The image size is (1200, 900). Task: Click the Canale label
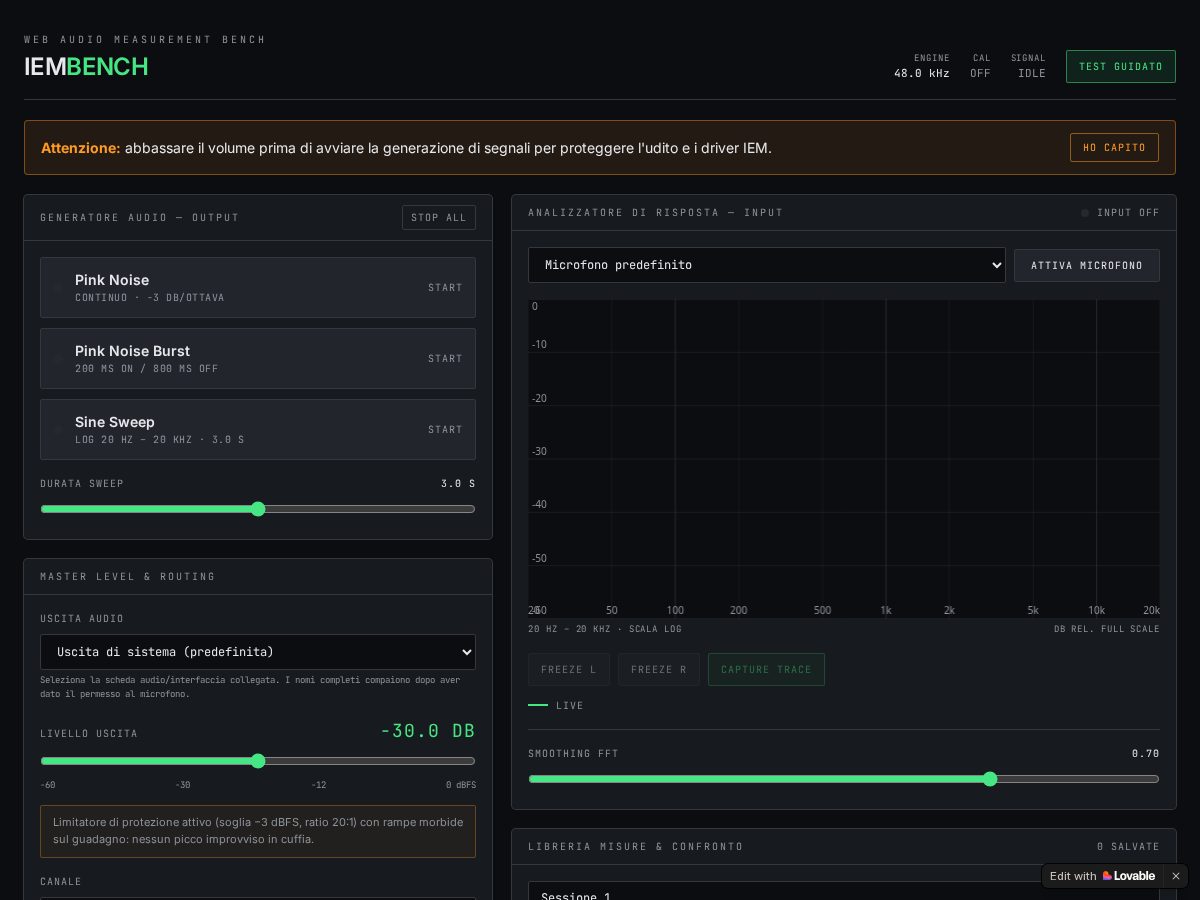(x=61, y=882)
